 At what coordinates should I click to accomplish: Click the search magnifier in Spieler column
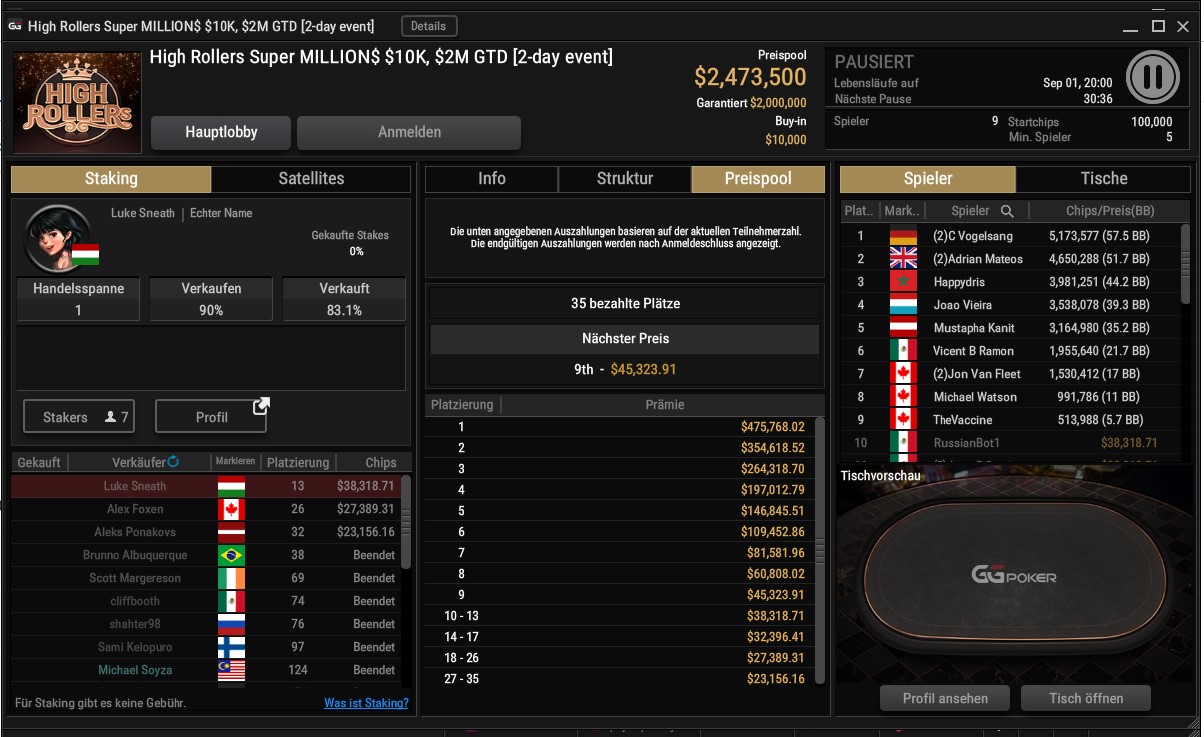coord(1007,211)
